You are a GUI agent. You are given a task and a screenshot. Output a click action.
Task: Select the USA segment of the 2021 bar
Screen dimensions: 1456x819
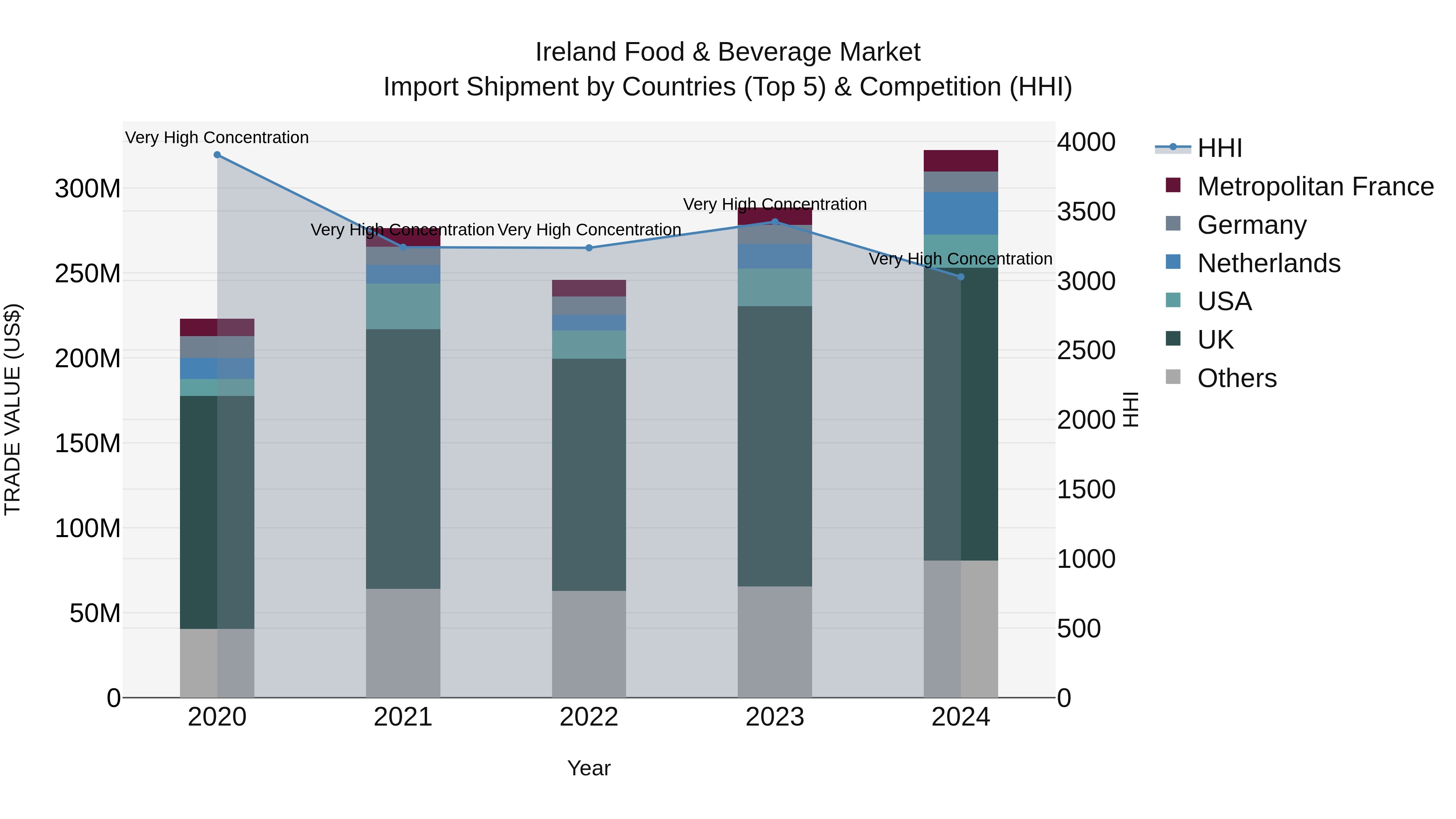point(403,306)
